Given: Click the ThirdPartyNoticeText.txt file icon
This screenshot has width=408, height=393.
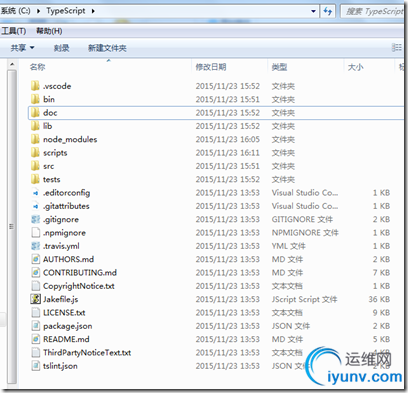Looking at the screenshot, I should pos(35,353).
